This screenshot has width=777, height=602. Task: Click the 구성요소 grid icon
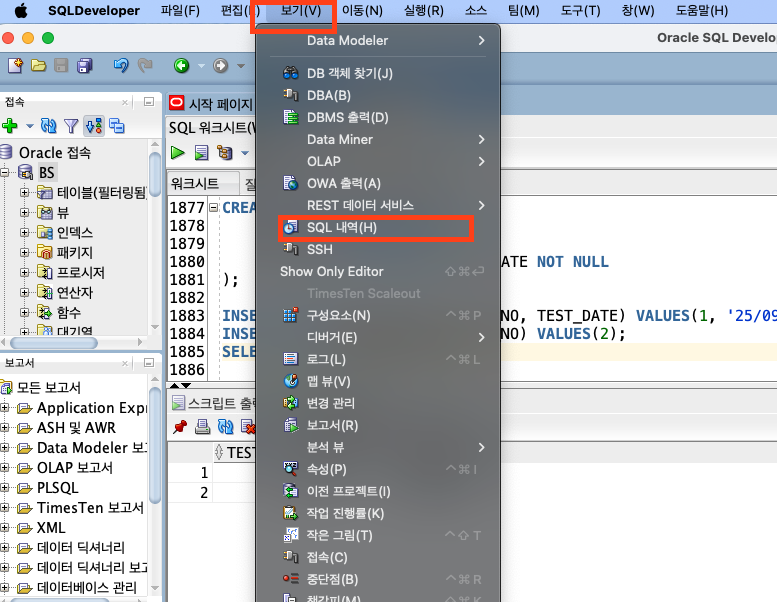(x=290, y=315)
